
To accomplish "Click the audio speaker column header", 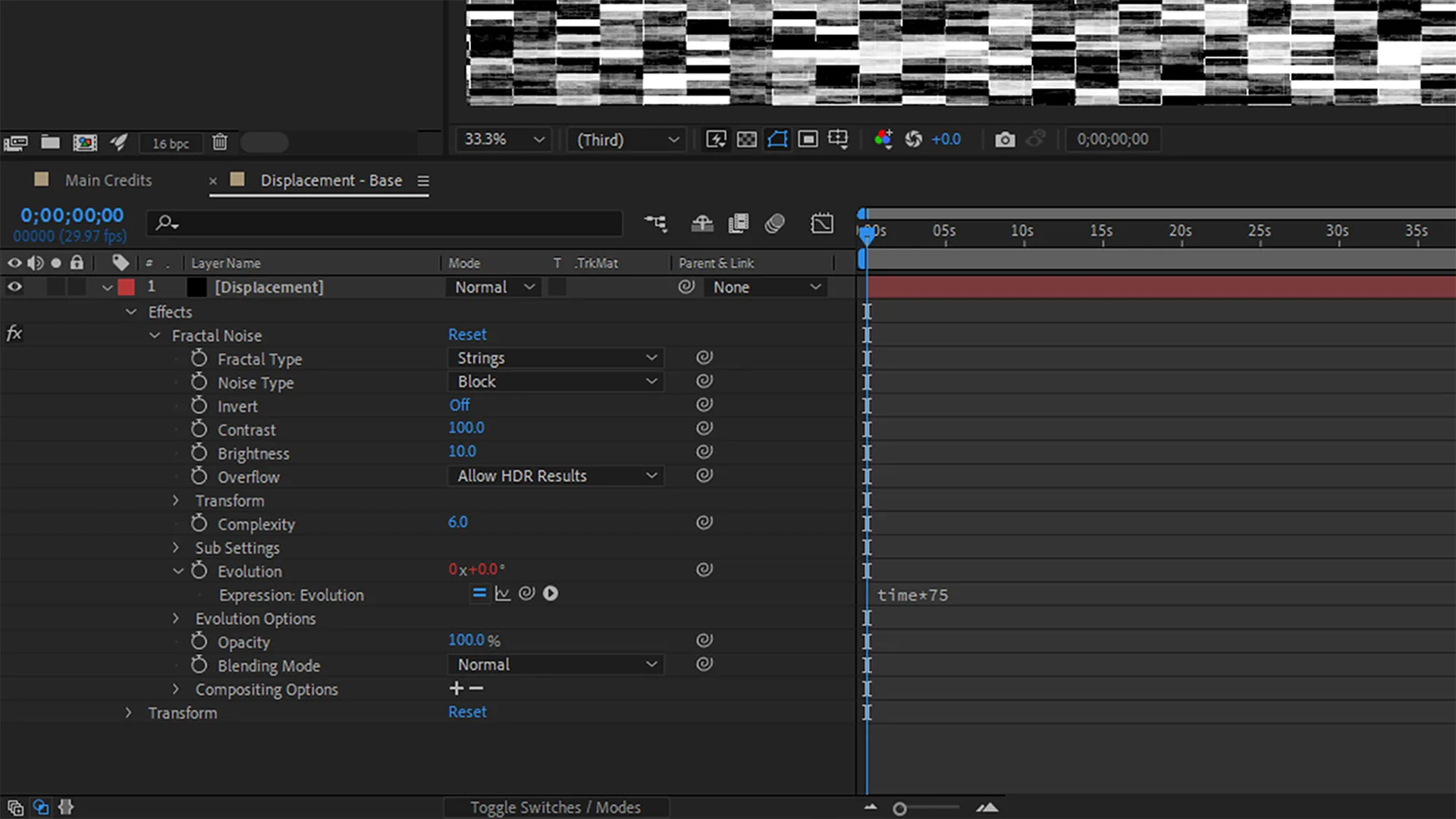I will (x=36, y=263).
